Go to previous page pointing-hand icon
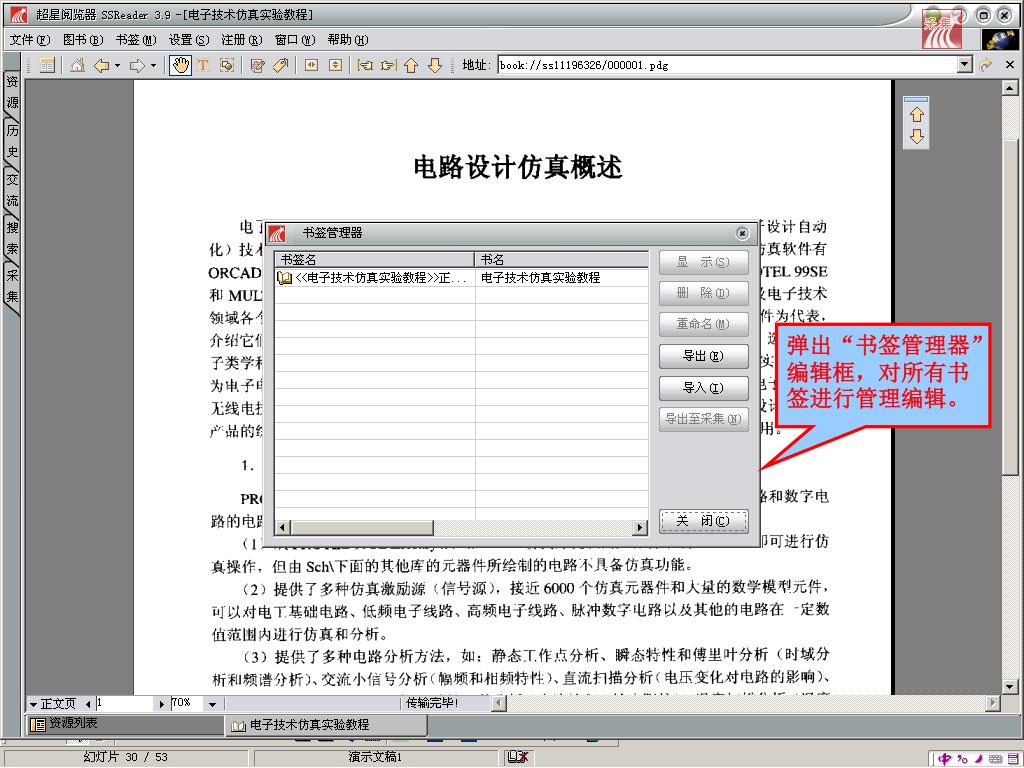 point(365,65)
